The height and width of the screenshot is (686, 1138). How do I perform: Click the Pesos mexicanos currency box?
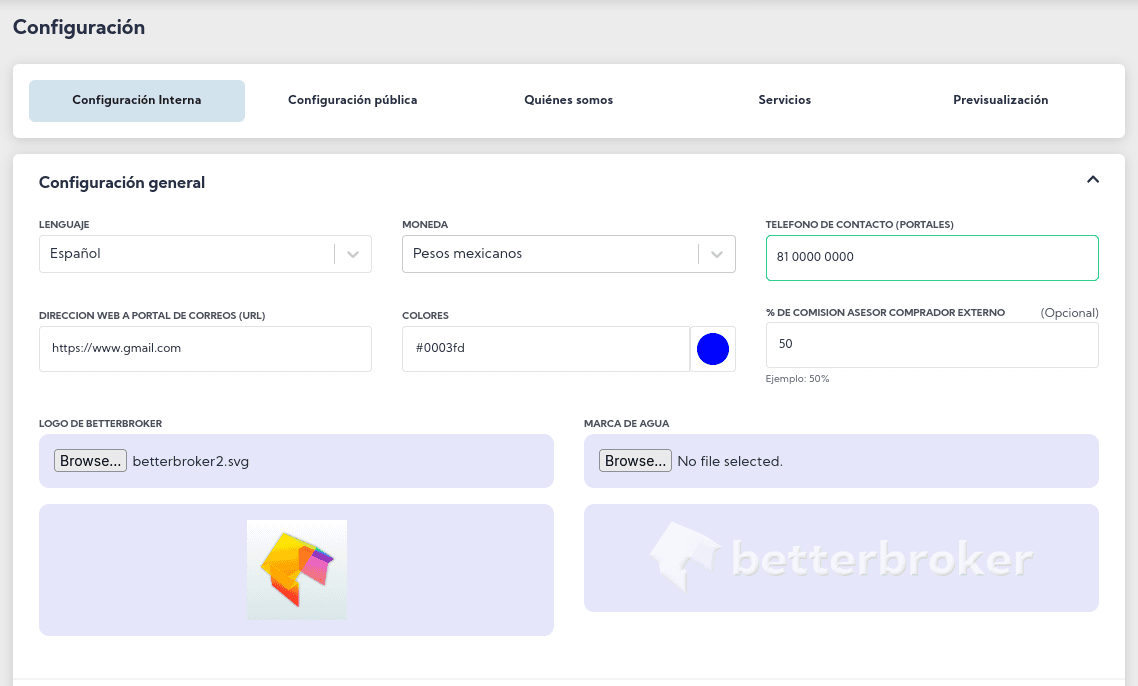coord(549,254)
